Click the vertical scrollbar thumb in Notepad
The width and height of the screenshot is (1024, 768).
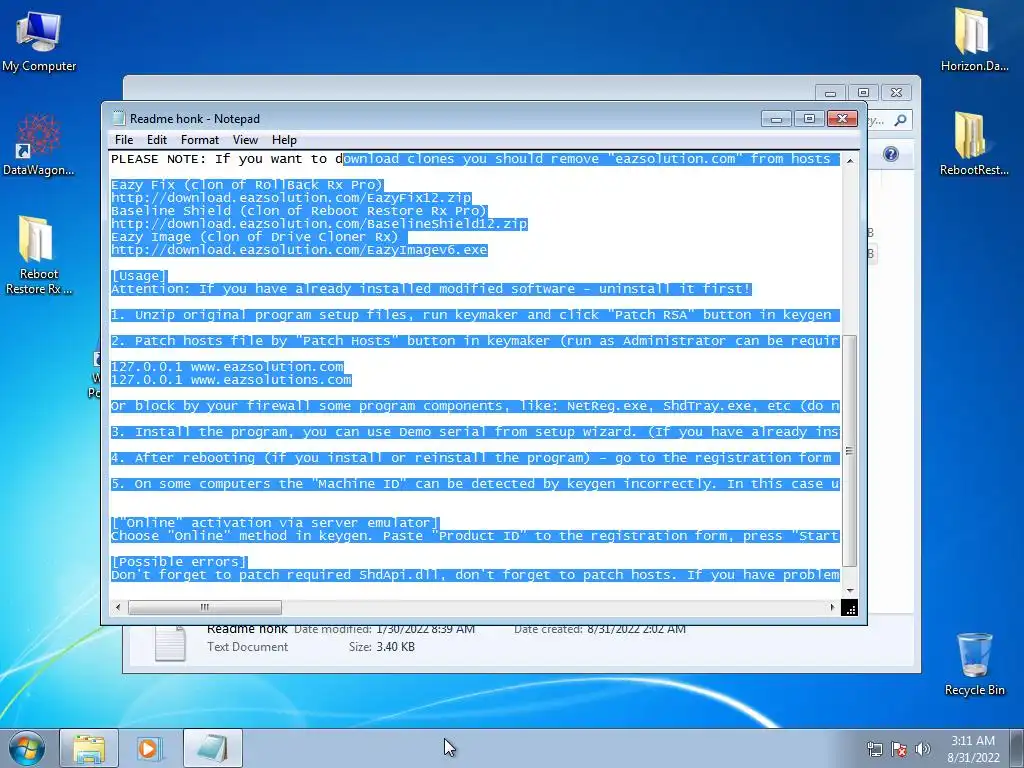pos(850,451)
